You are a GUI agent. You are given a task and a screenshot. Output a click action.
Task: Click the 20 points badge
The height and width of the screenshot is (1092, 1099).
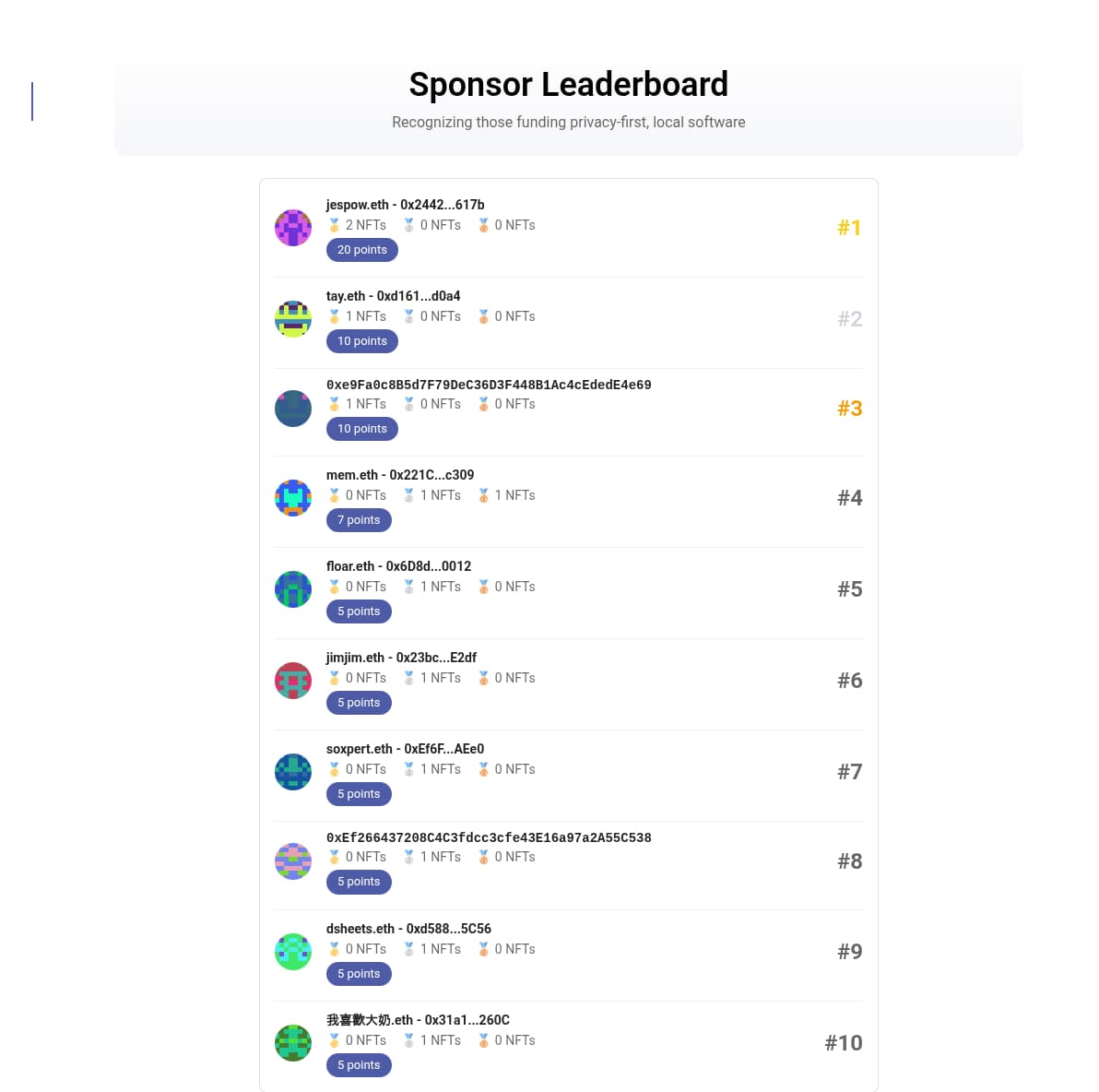click(x=362, y=250)
